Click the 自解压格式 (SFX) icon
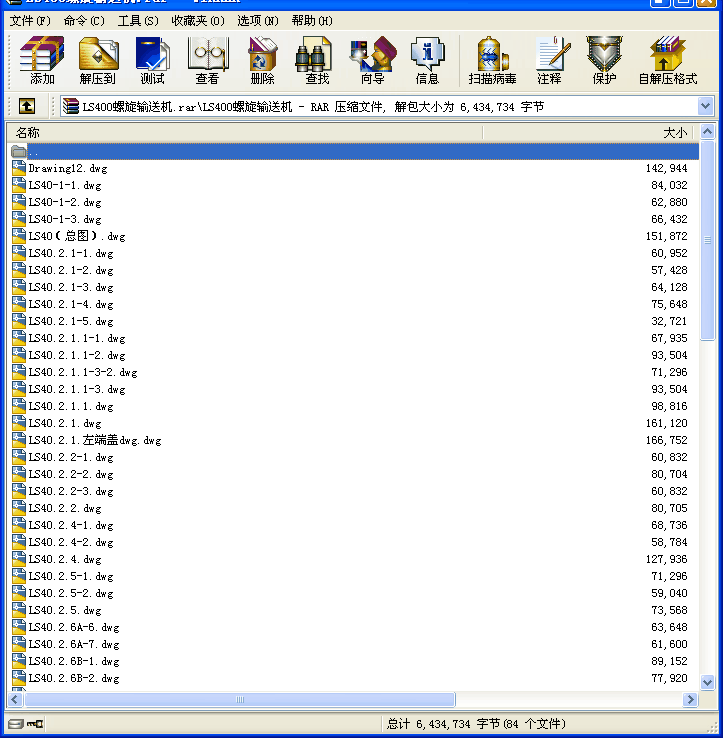Image resolution: width=723 pixels, height=738 pixels. 668,61
